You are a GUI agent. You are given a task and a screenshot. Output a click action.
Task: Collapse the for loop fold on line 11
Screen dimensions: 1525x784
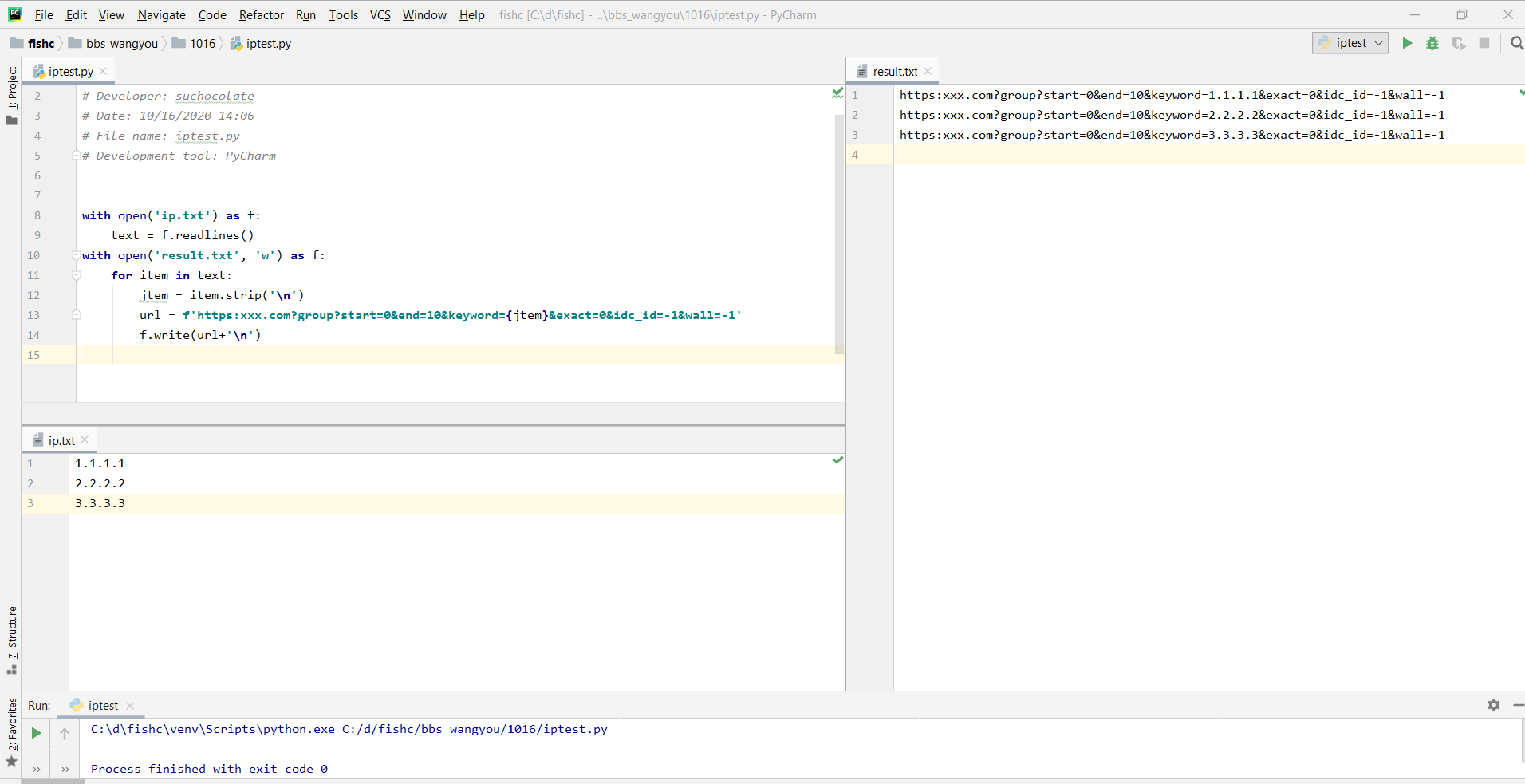coord(76,275)
